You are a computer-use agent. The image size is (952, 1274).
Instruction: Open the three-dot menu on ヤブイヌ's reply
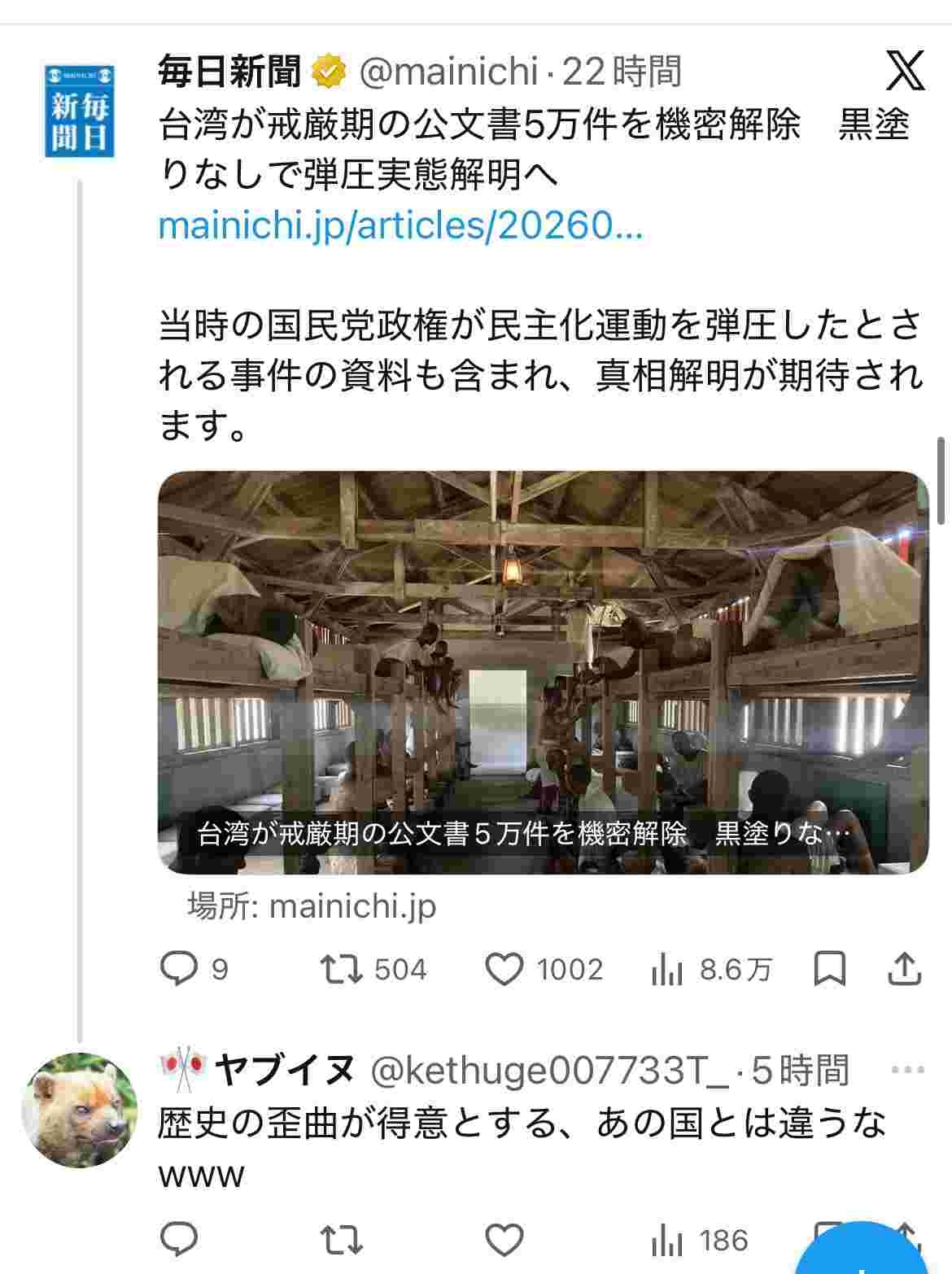(x=908, y=1070)
